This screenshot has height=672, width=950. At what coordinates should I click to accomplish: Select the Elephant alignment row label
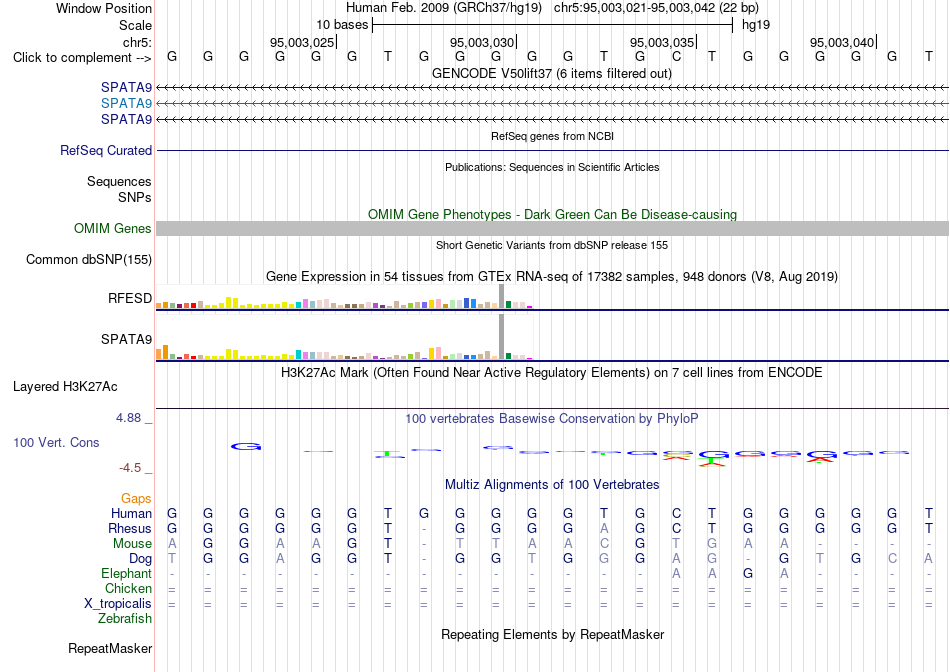pyautogui.click(x=127, y=573)
